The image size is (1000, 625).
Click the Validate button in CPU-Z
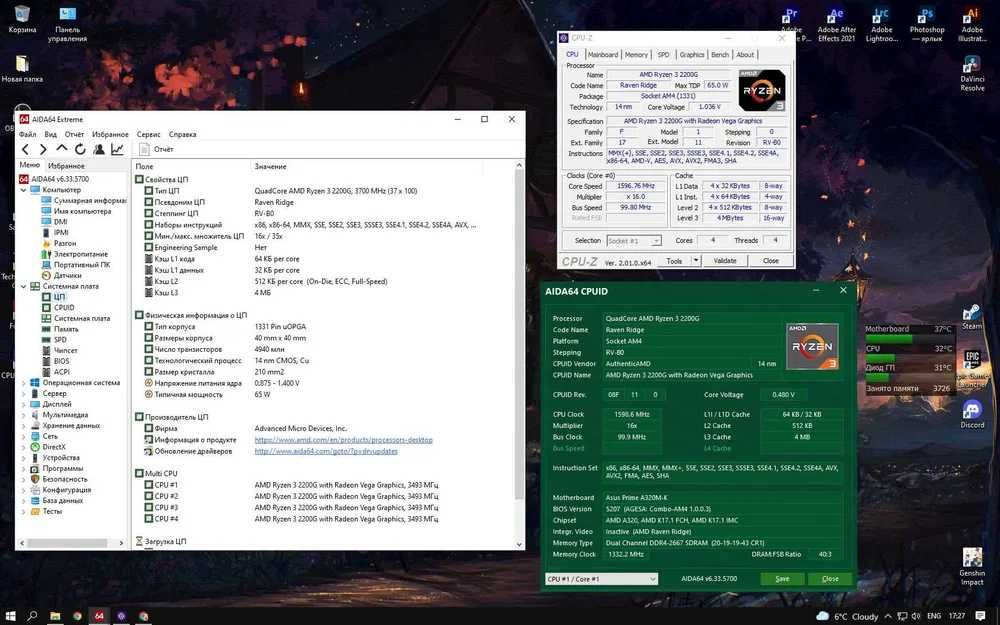(x=724, y=261)
